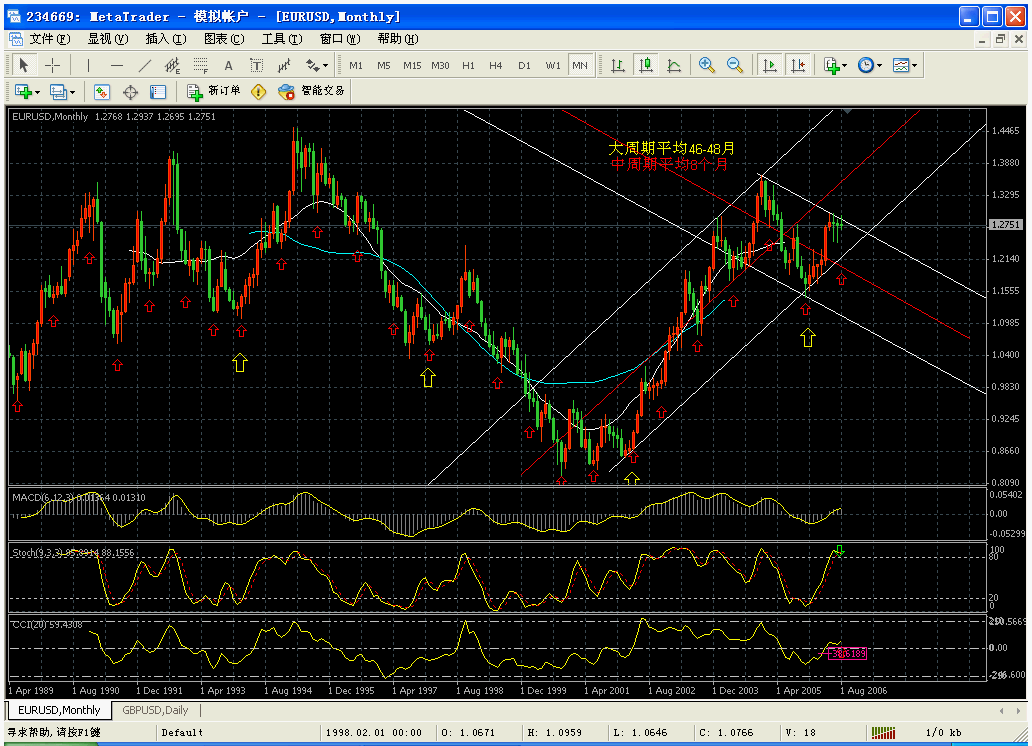
Task: Click the periods clock icon
Action: pyautogui.click(x=866, y=65)
